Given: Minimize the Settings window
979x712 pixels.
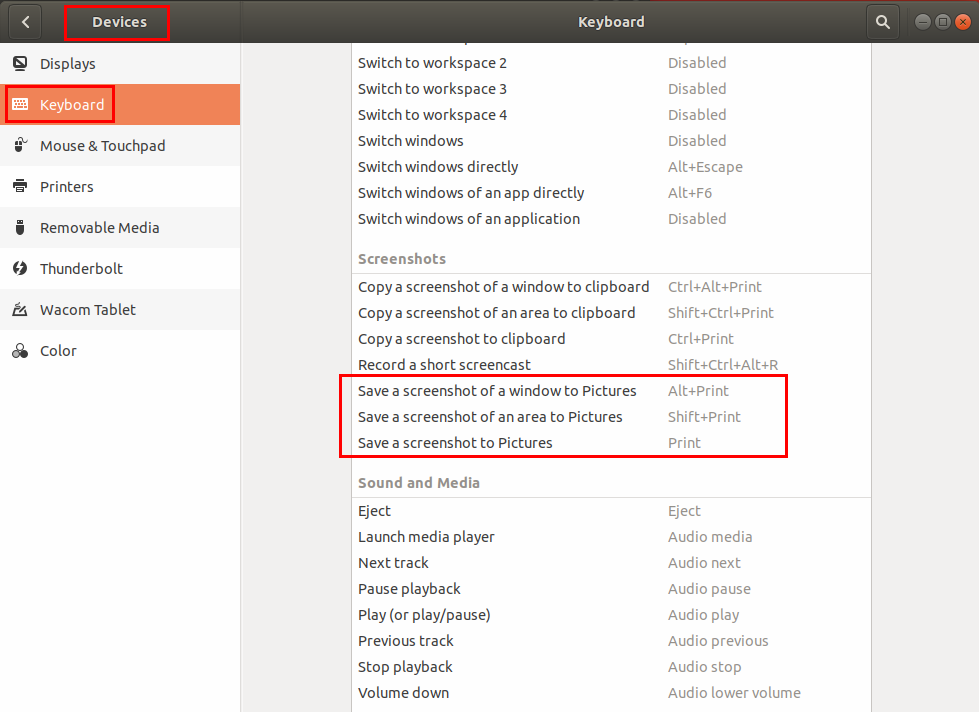Looking at the screenshot, I should click(923, 22).
